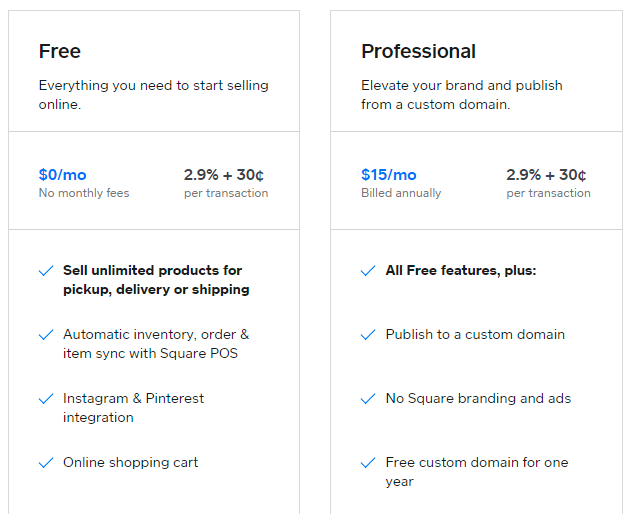634x514 pixels.
Task: Click the Billed annually label
Action: (x=401, y=193)
